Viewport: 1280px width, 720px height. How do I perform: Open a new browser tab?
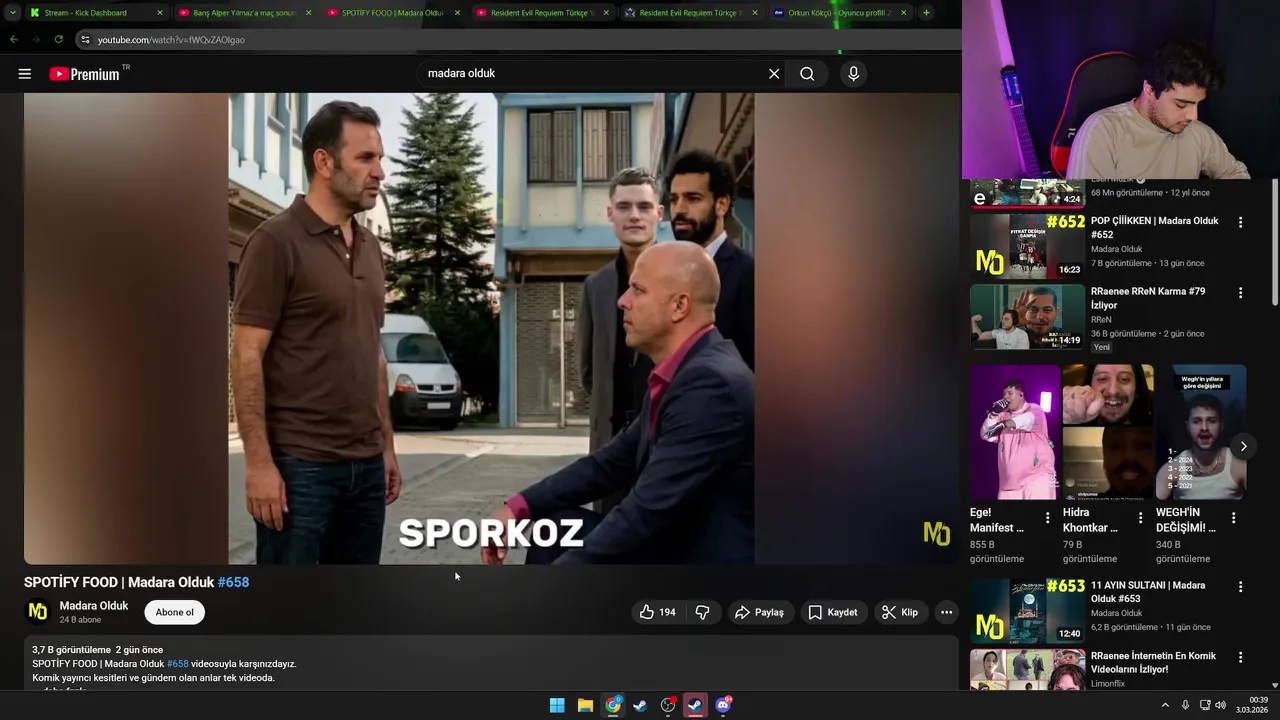coord(926,13)
